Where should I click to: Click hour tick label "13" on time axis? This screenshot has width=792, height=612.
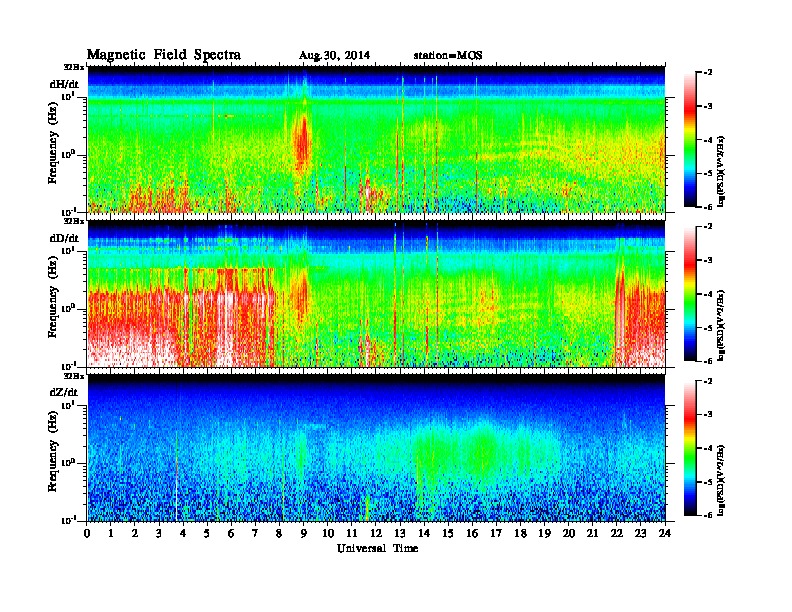point(400,533)
